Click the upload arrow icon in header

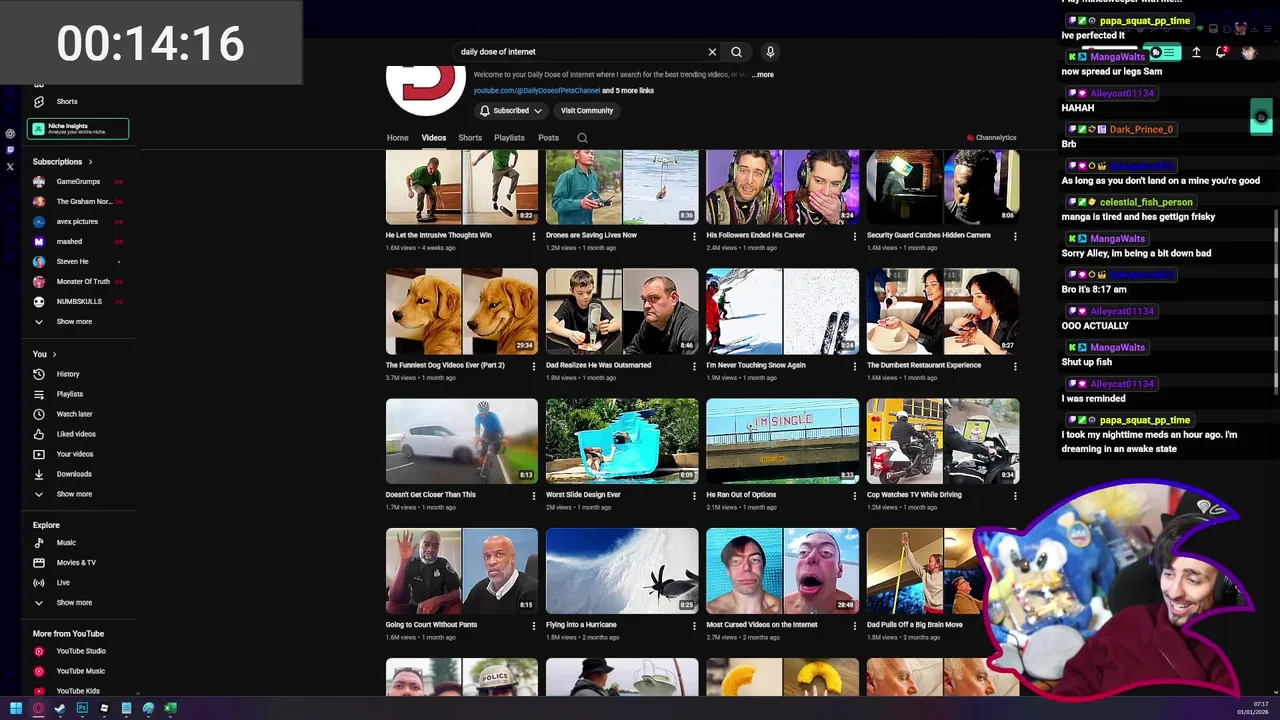pos(1196,52)
